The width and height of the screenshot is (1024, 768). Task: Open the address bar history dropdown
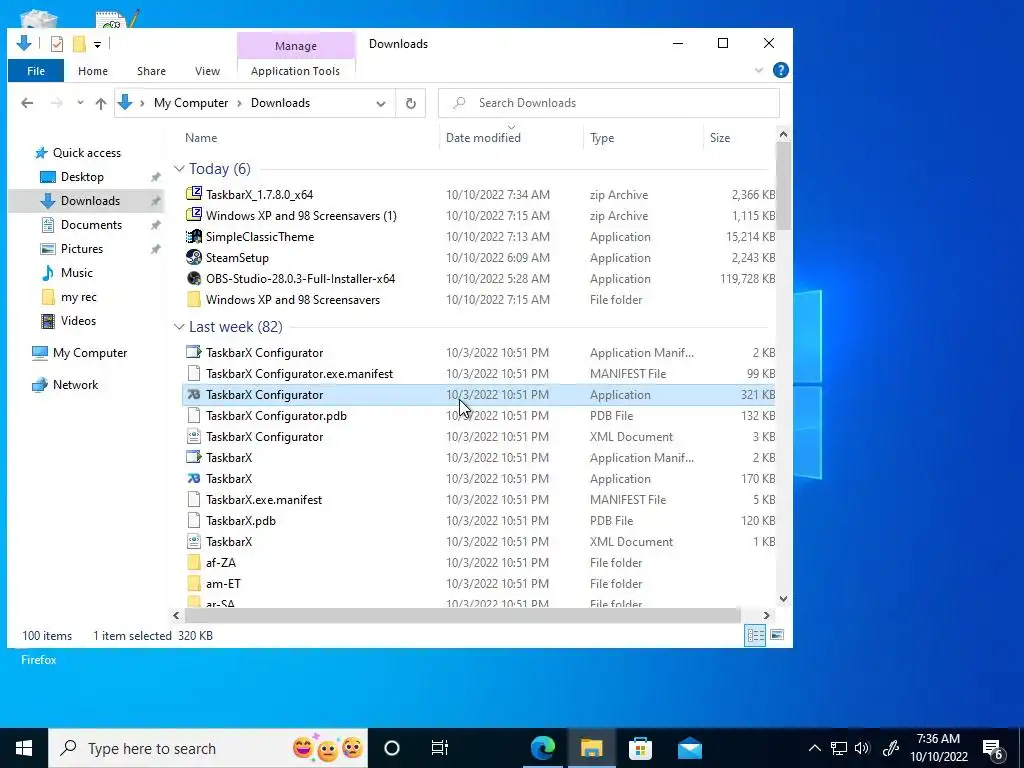(x=381, y=103)
